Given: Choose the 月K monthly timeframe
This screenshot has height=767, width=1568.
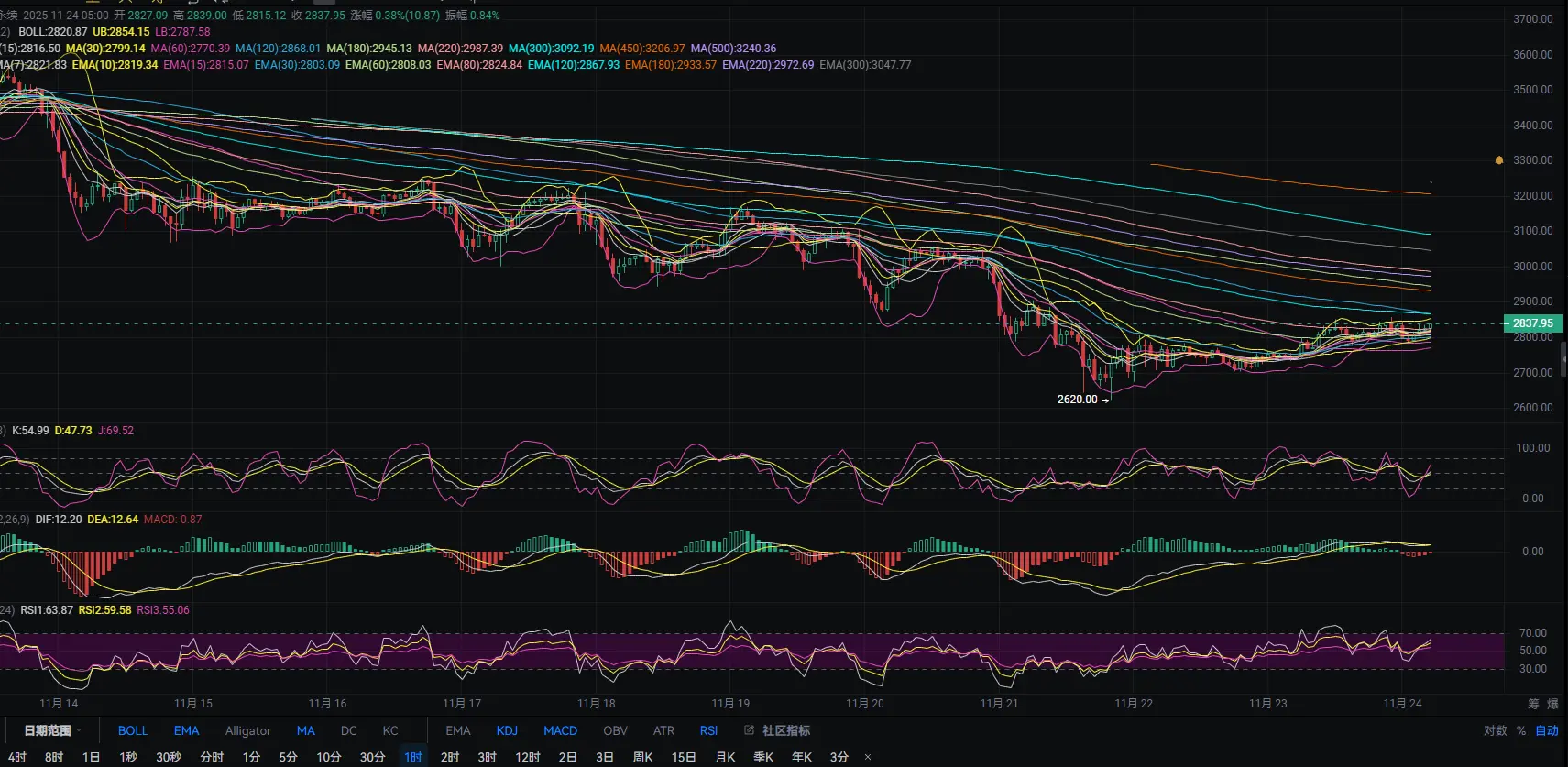Looking at the screenshot, I should point(725,757).
